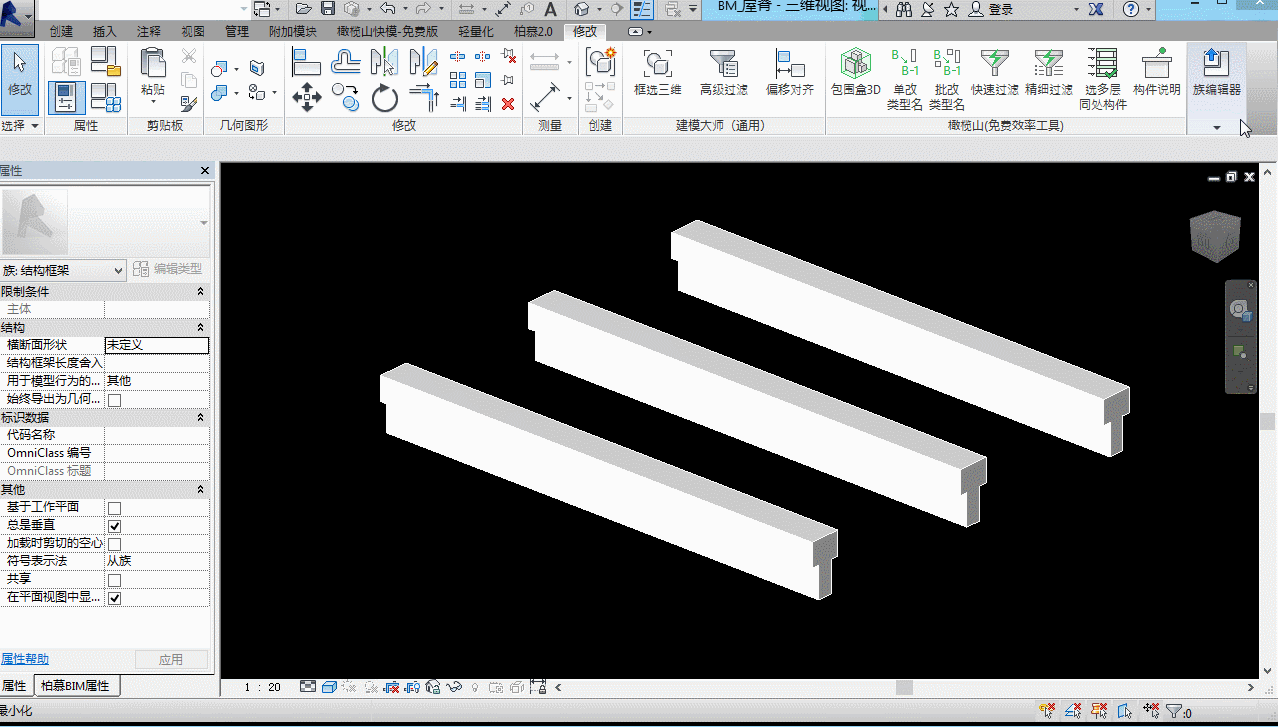Click the 横断面形状 value field
Image resolution: width=1278 pixels, height=727 pixels.
157,345
